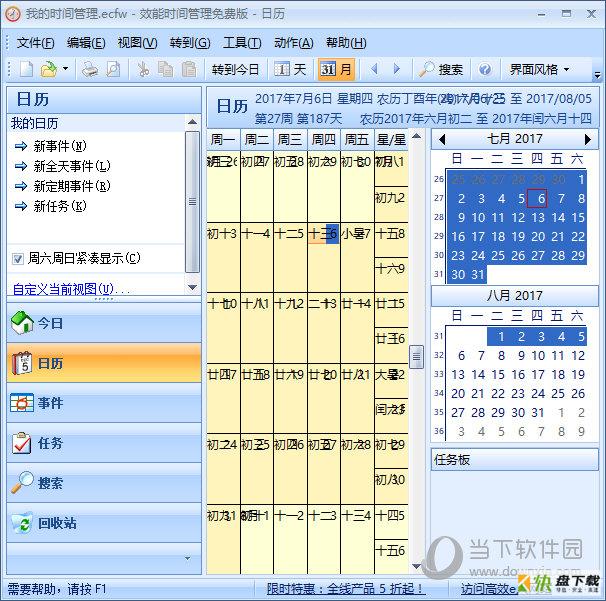Switch to 月 month view
The height and width of the screenshot is (601, 606).
tap(336, 70)
